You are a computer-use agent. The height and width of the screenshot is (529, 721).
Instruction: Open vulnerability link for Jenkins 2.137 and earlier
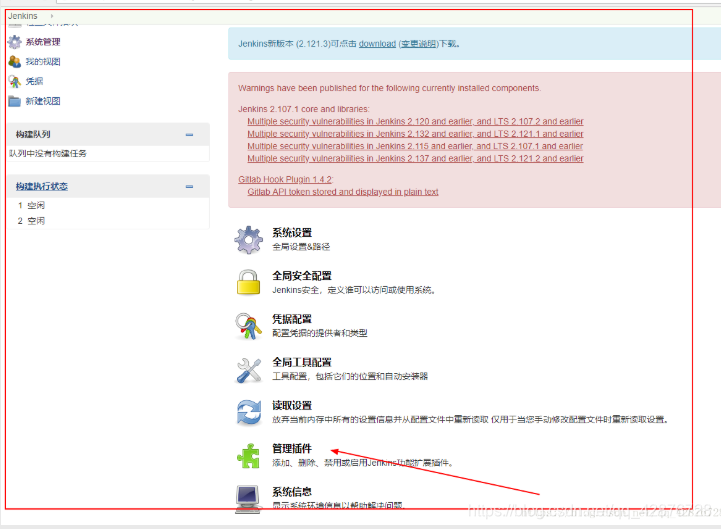pyautogui.click(x=415, y=159)
